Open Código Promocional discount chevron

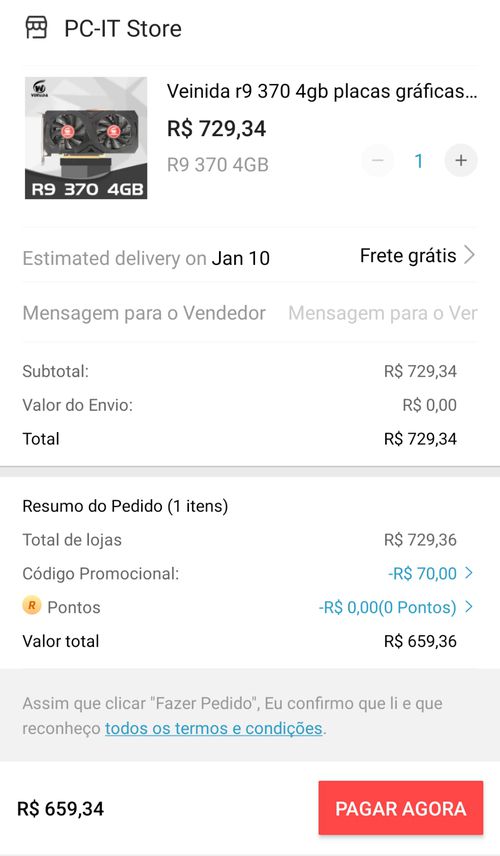coord(469,573)
